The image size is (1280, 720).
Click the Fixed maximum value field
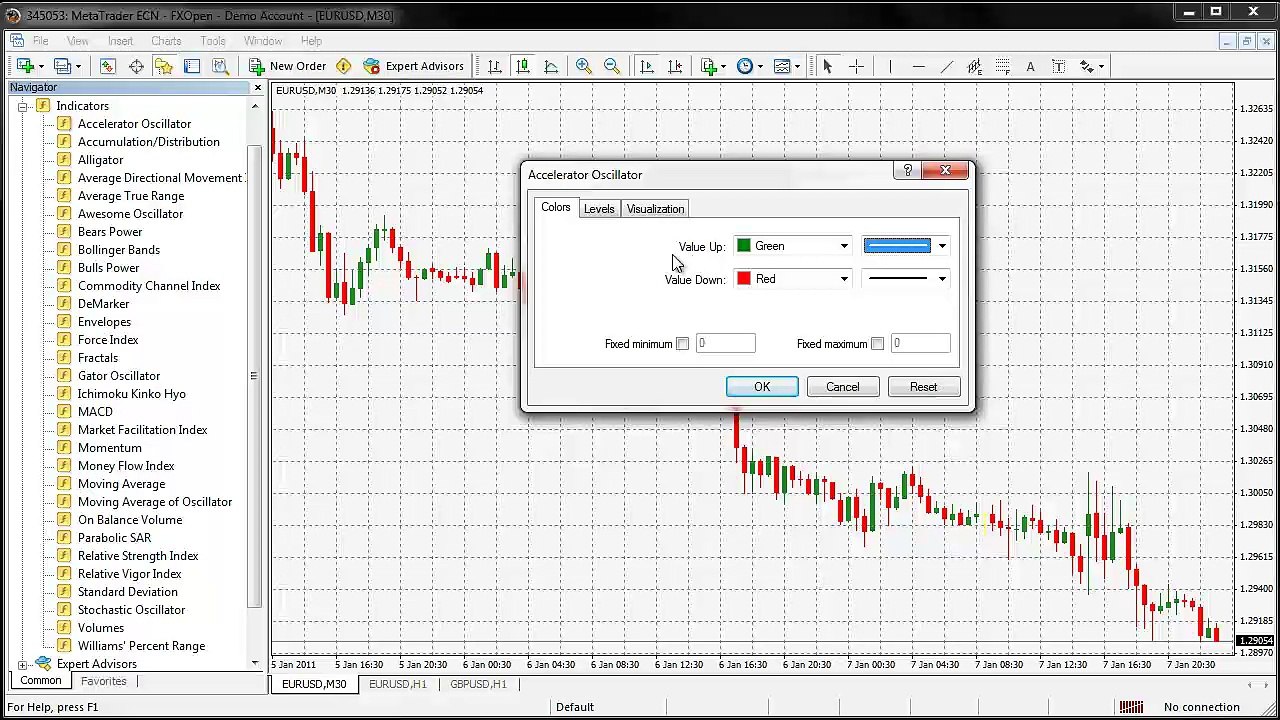click(920, 344)
